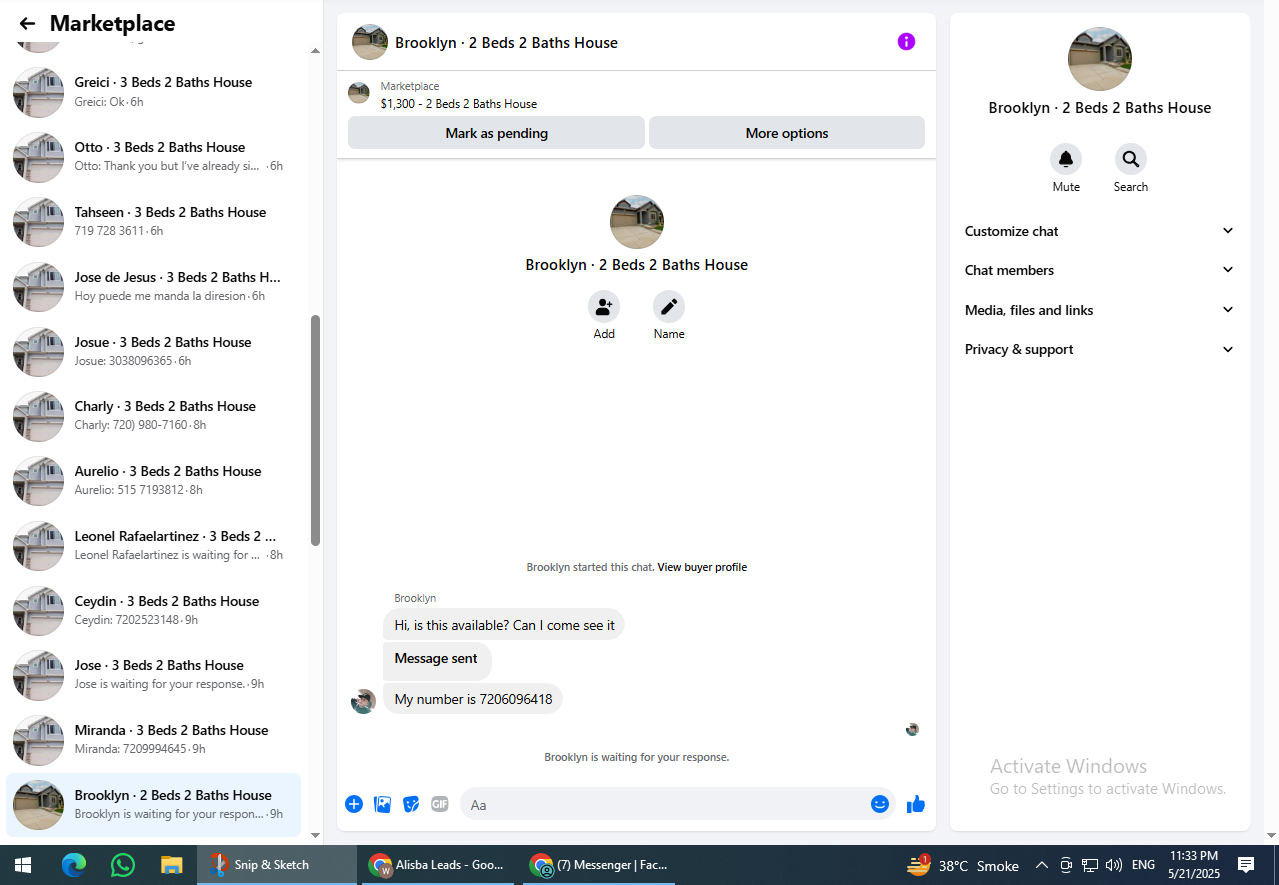Mute chat using the bell icon
The image size is (1279, 885).
tap(1066, 159)
